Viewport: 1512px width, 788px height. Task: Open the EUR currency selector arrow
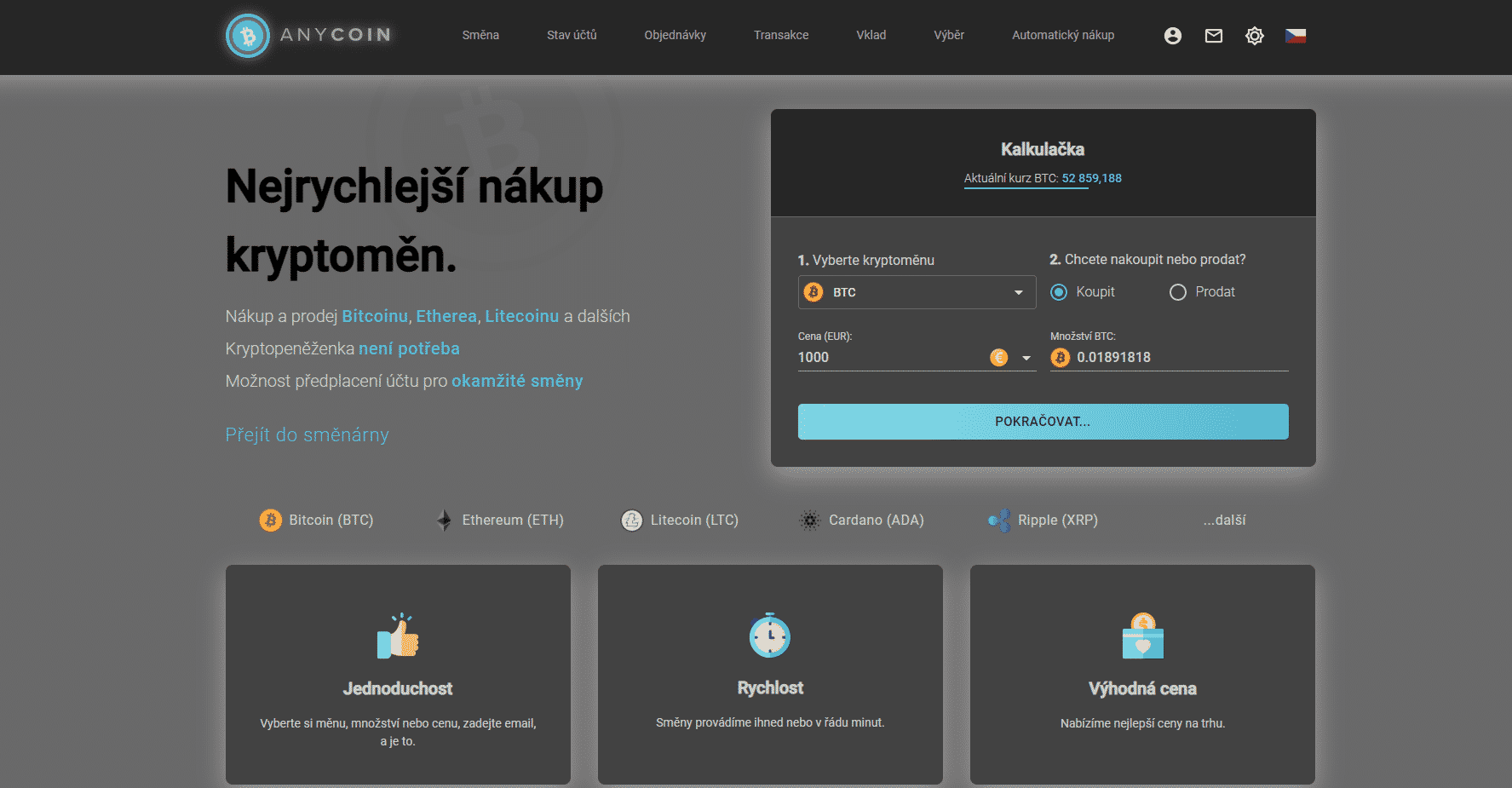(1026, 358)
